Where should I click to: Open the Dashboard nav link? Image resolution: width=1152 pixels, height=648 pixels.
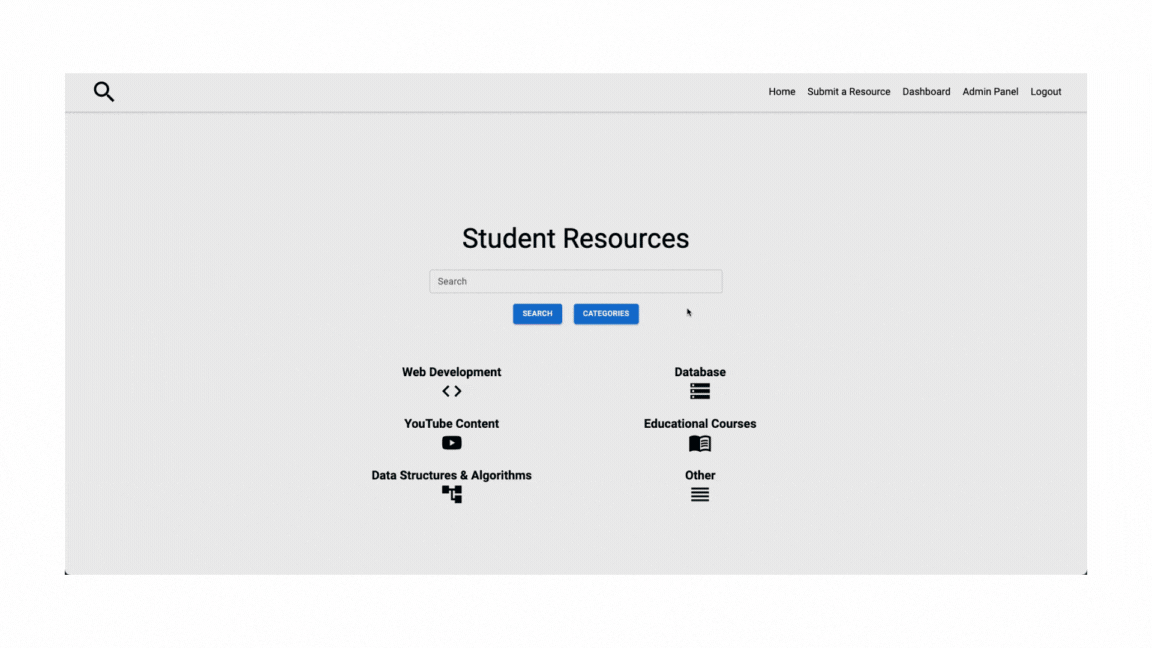coord(926,92)
